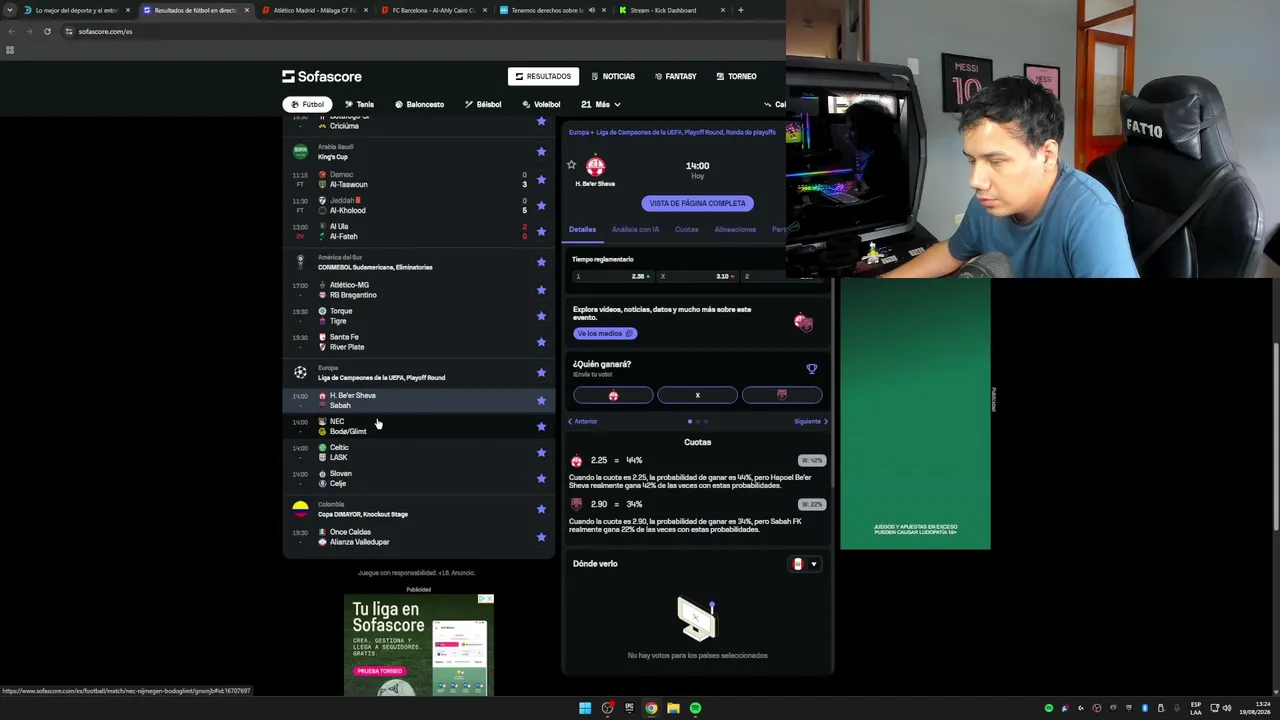The width and height of the screenshot is (1280, 720).
Task: Click the Ve los medios button
Action: click(x=605, y=333)
